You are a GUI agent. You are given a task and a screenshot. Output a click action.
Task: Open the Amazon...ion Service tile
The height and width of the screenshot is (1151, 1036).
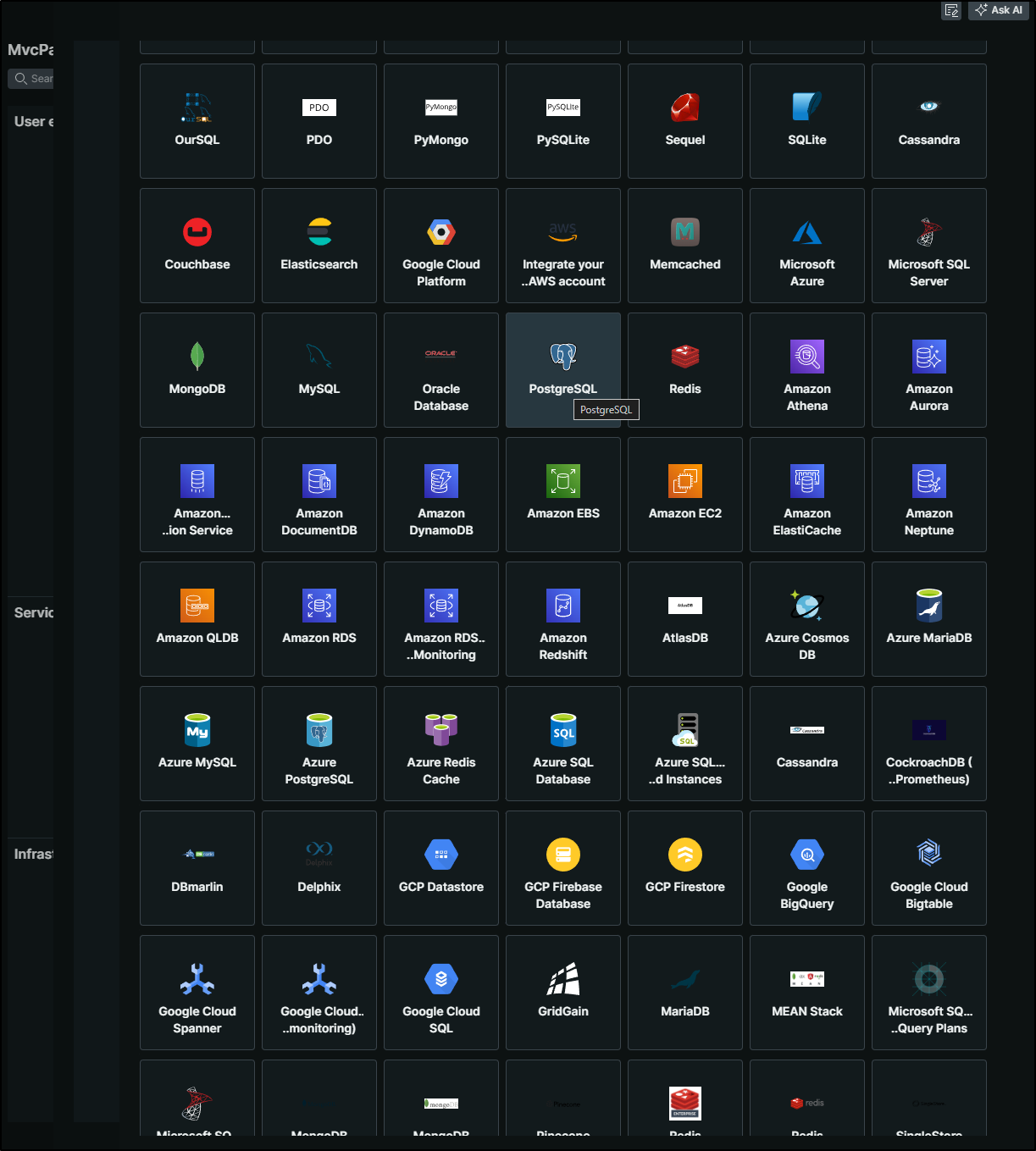tap(197, 495)
